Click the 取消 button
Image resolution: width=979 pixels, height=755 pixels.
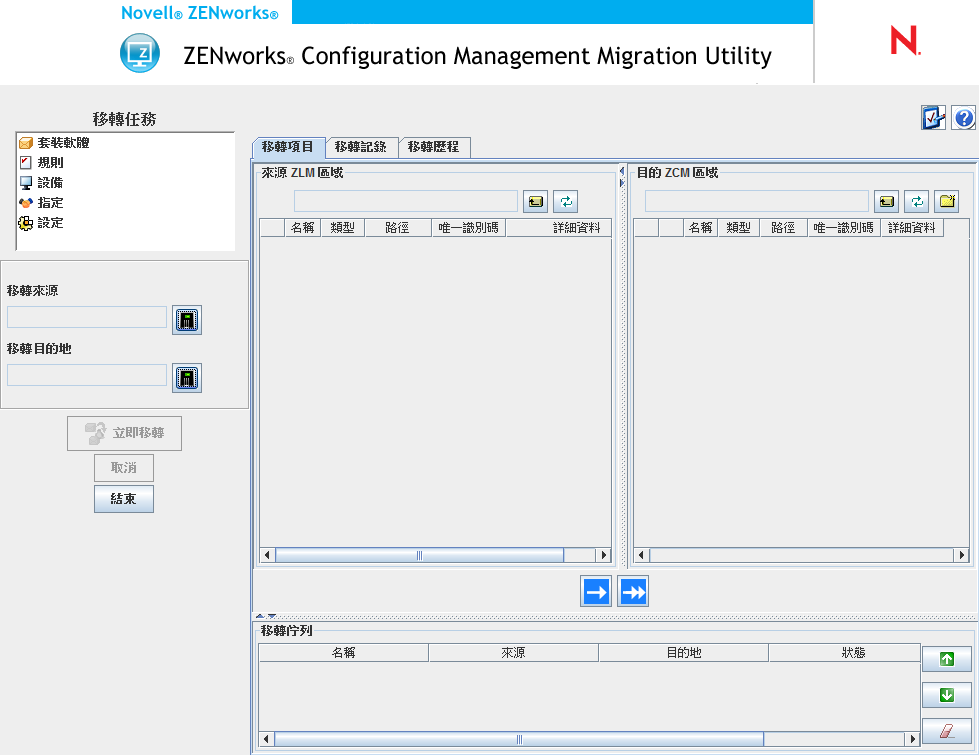coord(124,468)
